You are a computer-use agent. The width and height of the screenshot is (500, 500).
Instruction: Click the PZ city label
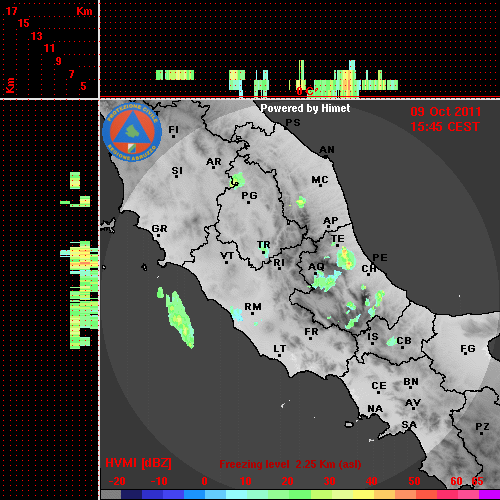(x=482, y=427)
